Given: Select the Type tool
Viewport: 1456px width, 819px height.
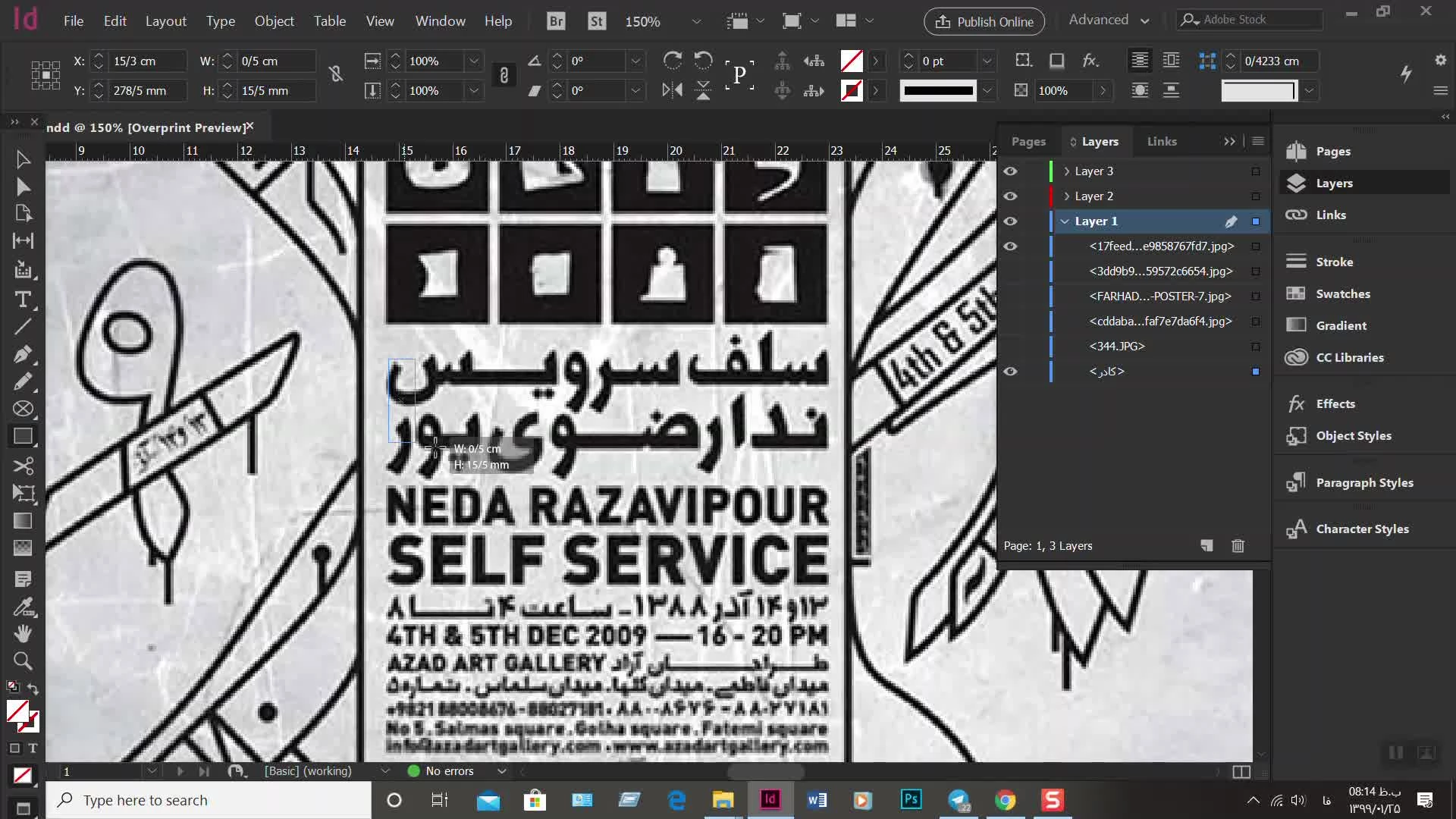Looking at the screenshot, I should (x=23, y=300).
